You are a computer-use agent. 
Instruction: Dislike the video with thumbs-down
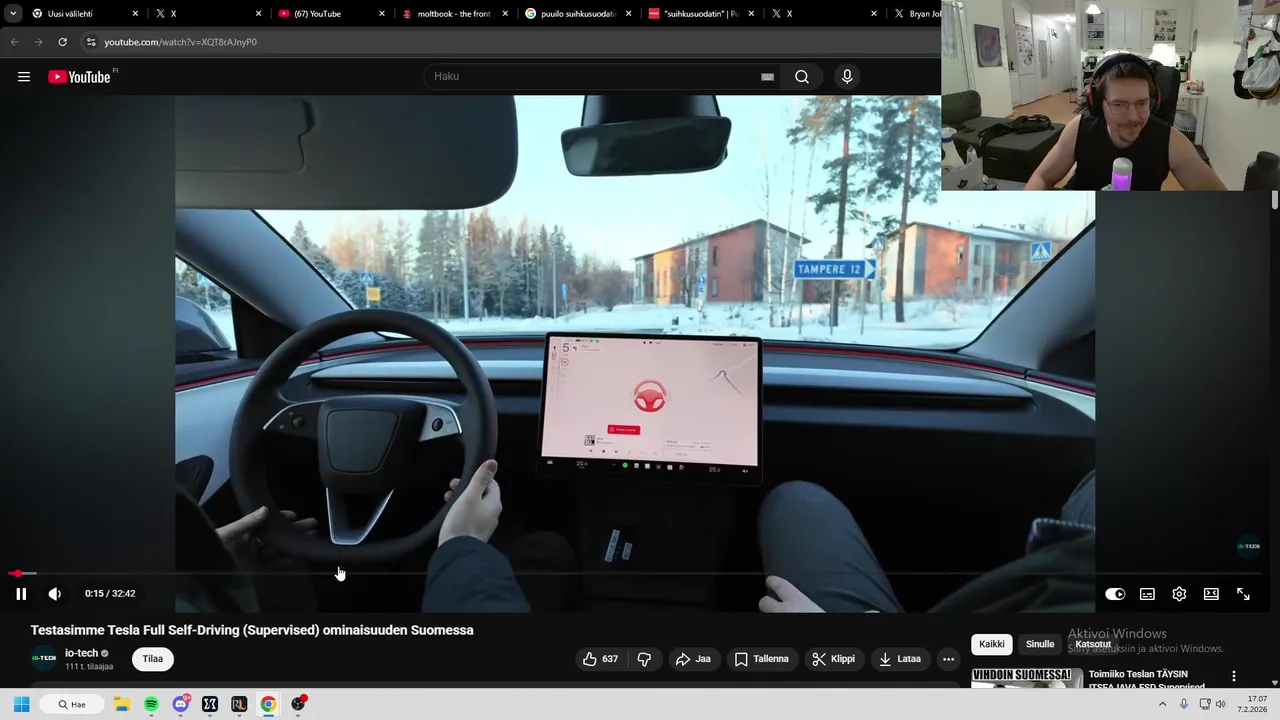[644, 659]
